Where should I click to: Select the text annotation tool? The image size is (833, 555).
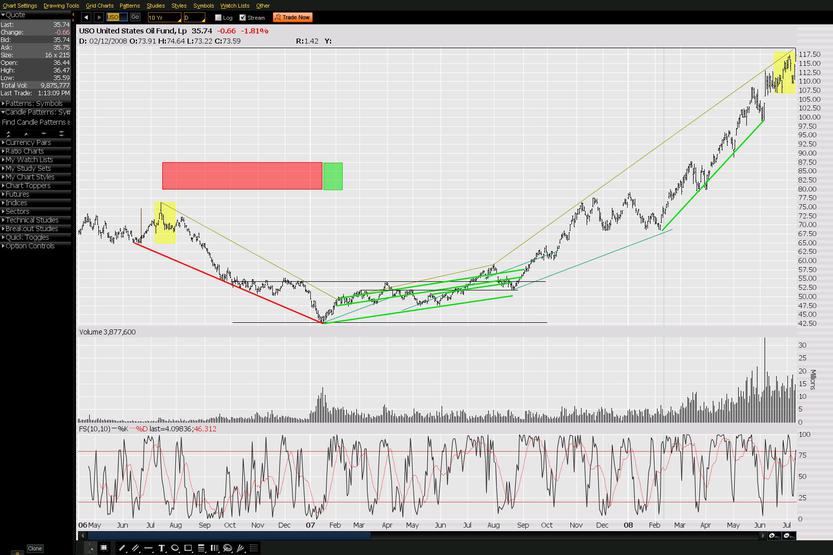click(x=161, y=548)
